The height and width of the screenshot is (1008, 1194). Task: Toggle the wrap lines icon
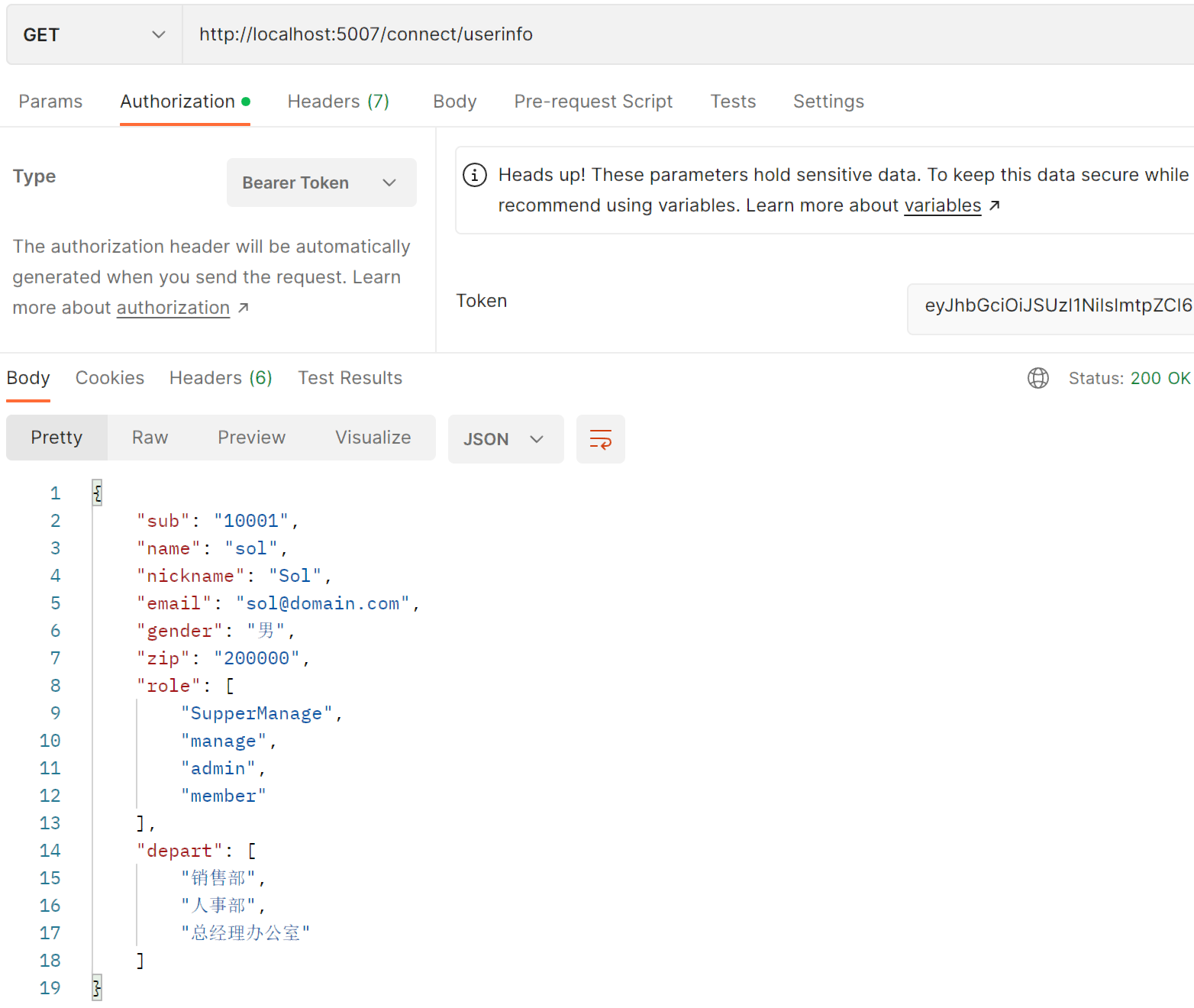pyautogui.click(x=600, y=439)
